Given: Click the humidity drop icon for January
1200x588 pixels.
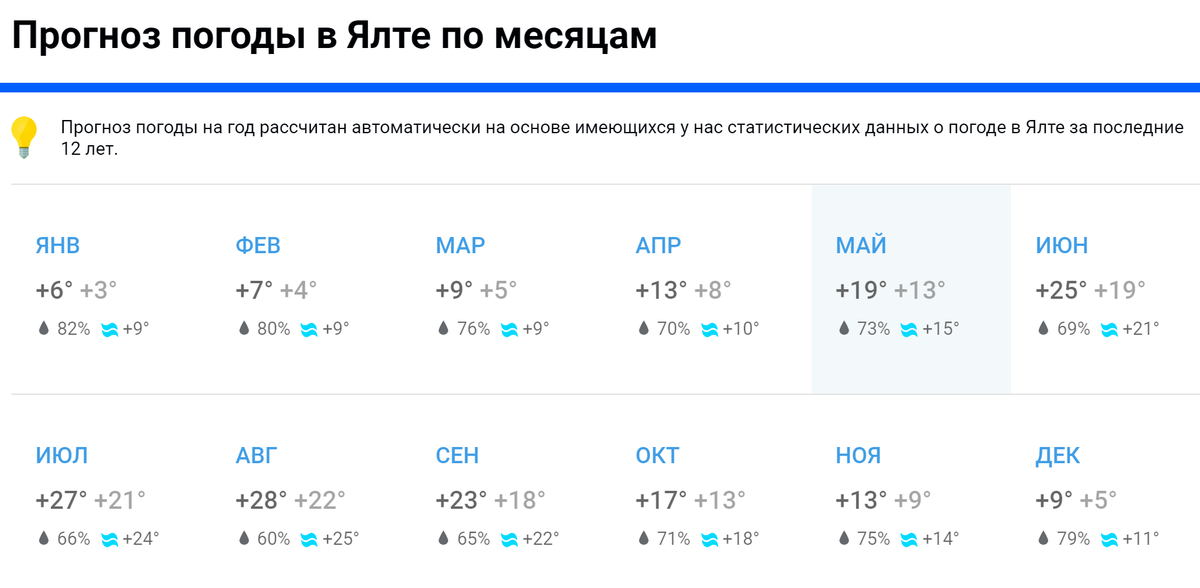Looking at the screenshot, I should pos(42,327).
